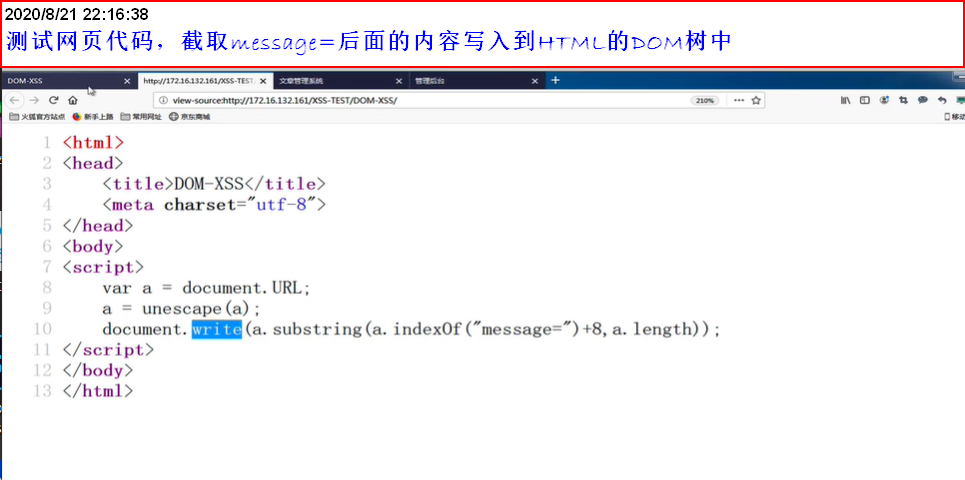965x480 pixels.
Task: Click the utf-8 charset value
Action: pyautogui.click(x=281, y=205)
